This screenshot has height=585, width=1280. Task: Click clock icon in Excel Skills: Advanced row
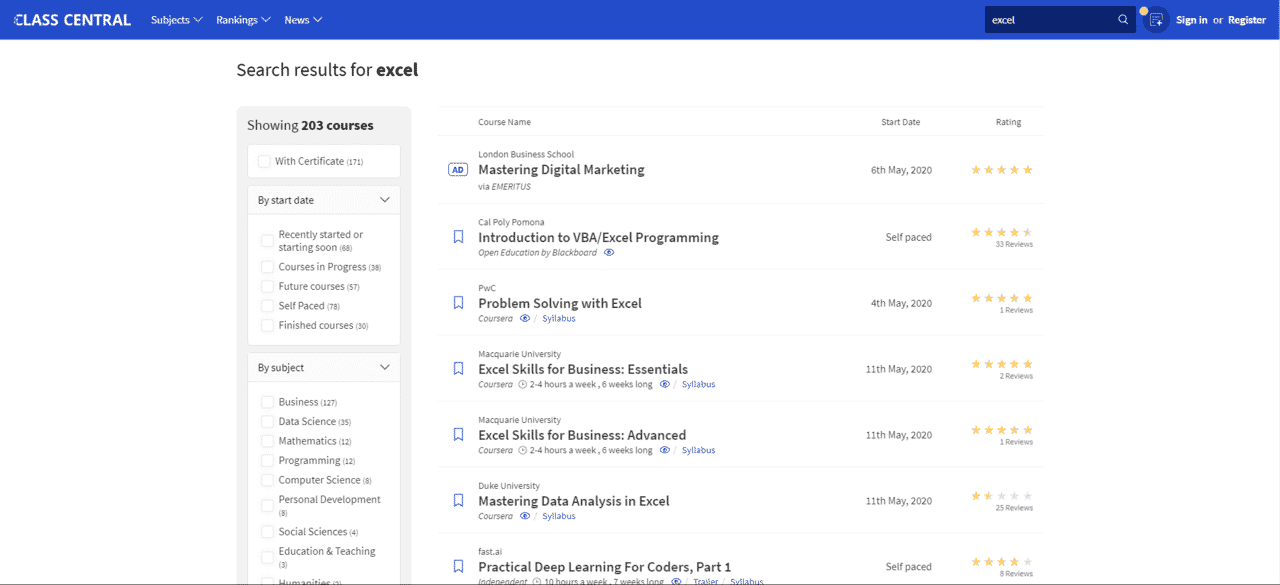point(523,450)
